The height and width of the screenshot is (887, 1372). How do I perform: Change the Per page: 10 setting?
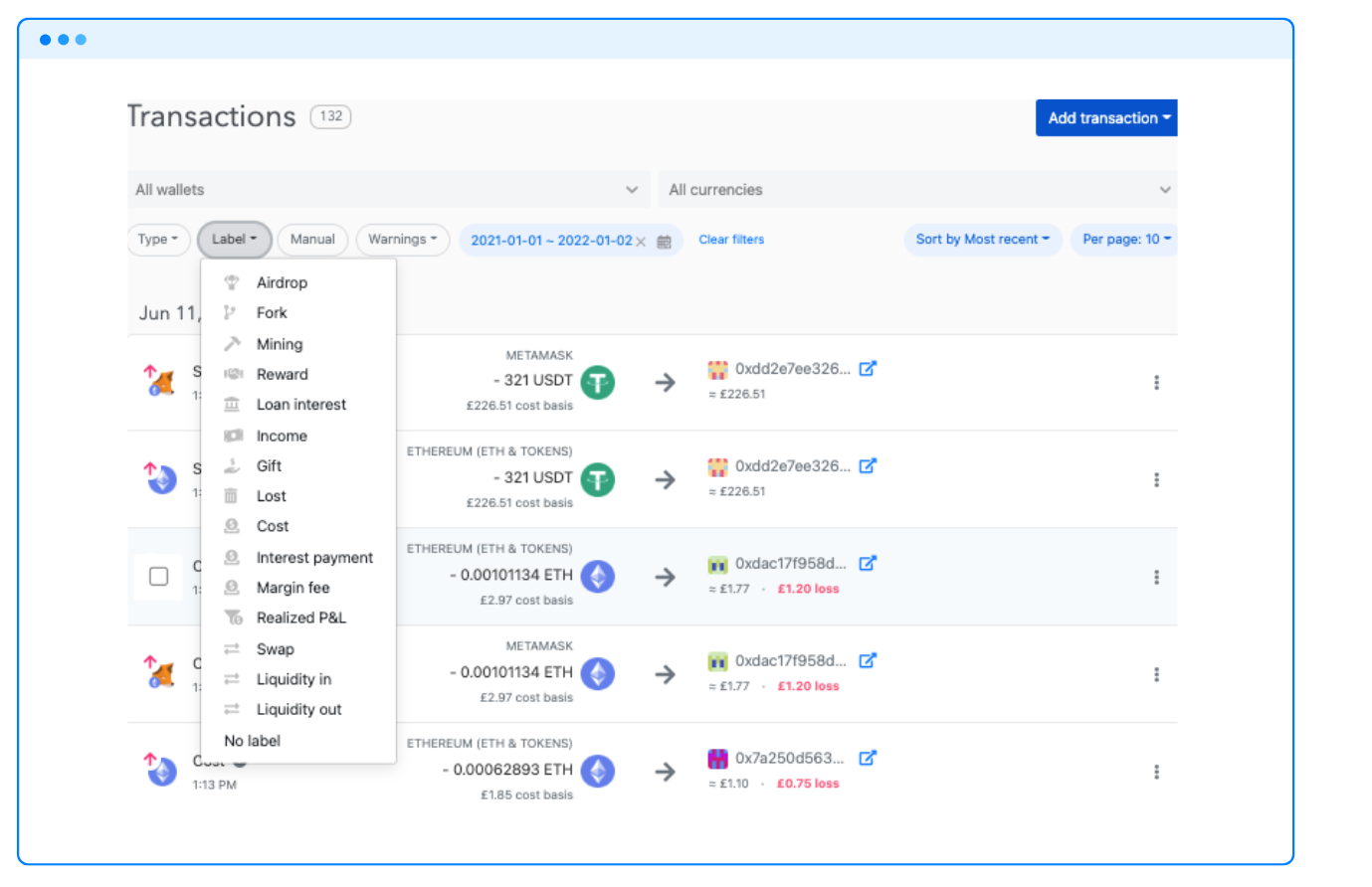click(1125, 240)
